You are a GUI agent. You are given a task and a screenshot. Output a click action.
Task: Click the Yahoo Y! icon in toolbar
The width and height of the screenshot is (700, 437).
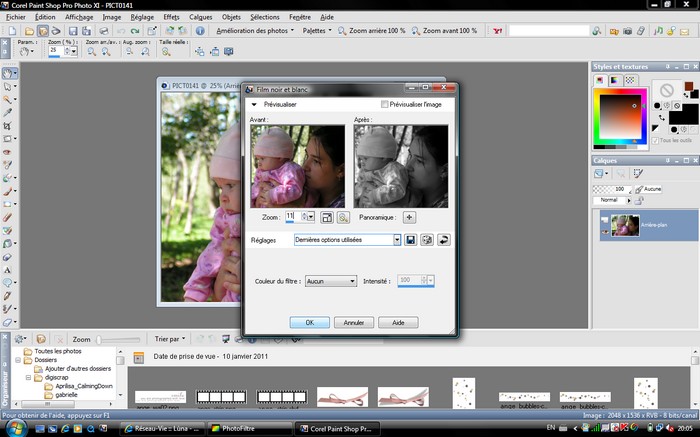click(x=497, y=31)
